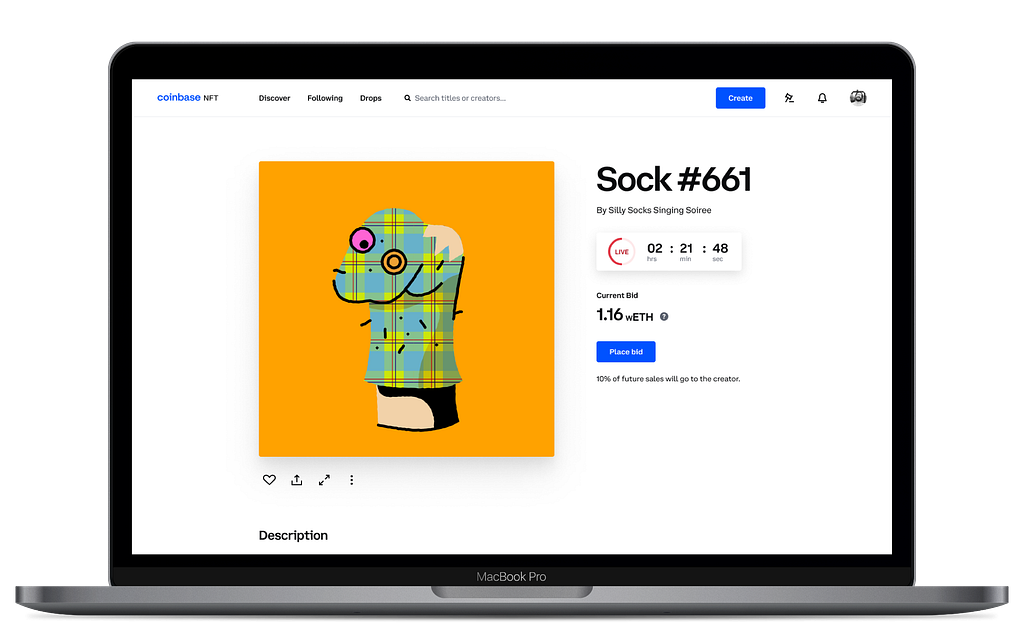1024x634 pixels.
Task: Open the Discover page
Action: [274, 98]
